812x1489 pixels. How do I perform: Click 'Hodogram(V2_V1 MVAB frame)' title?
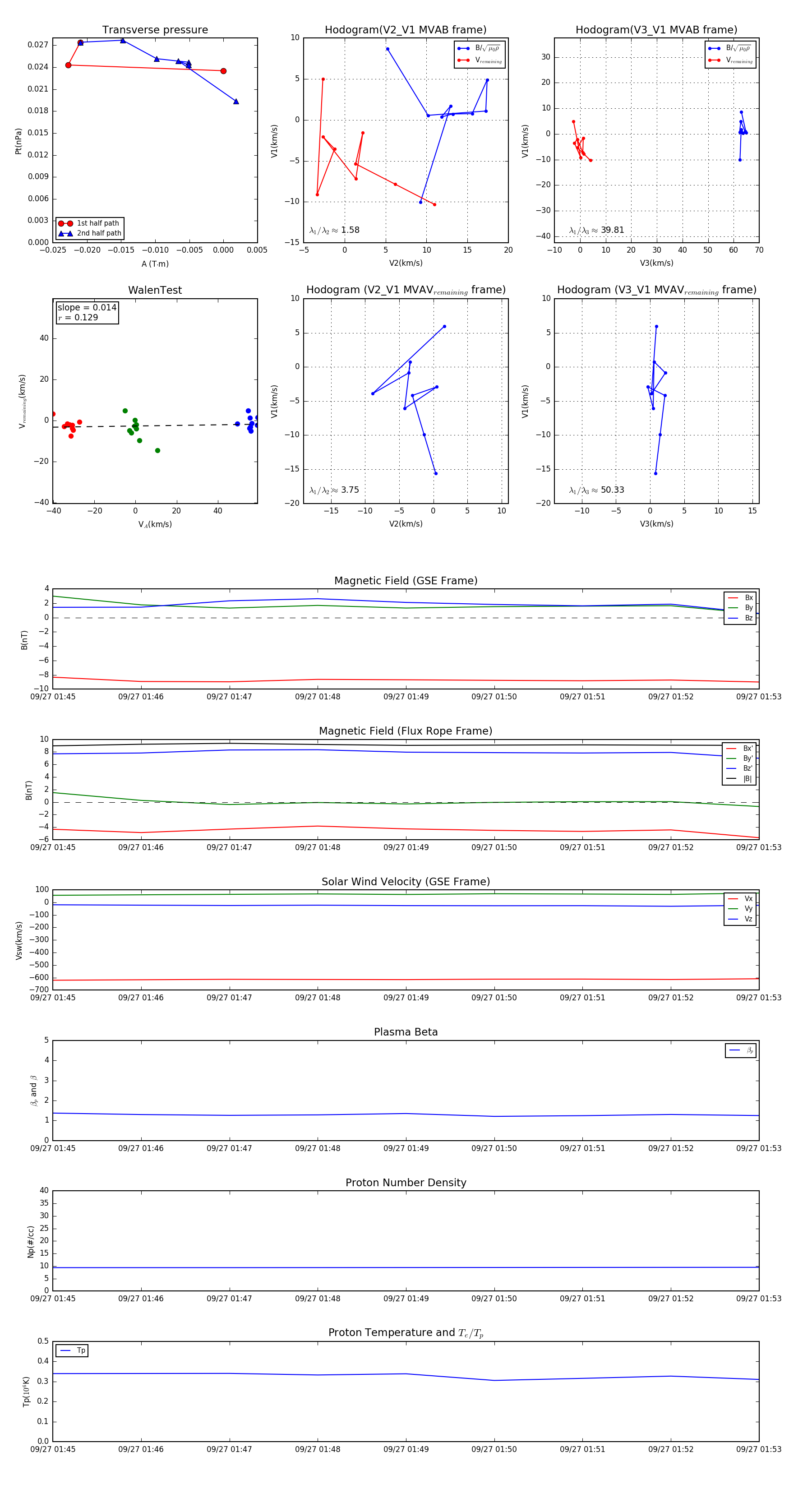coord(406,29)
